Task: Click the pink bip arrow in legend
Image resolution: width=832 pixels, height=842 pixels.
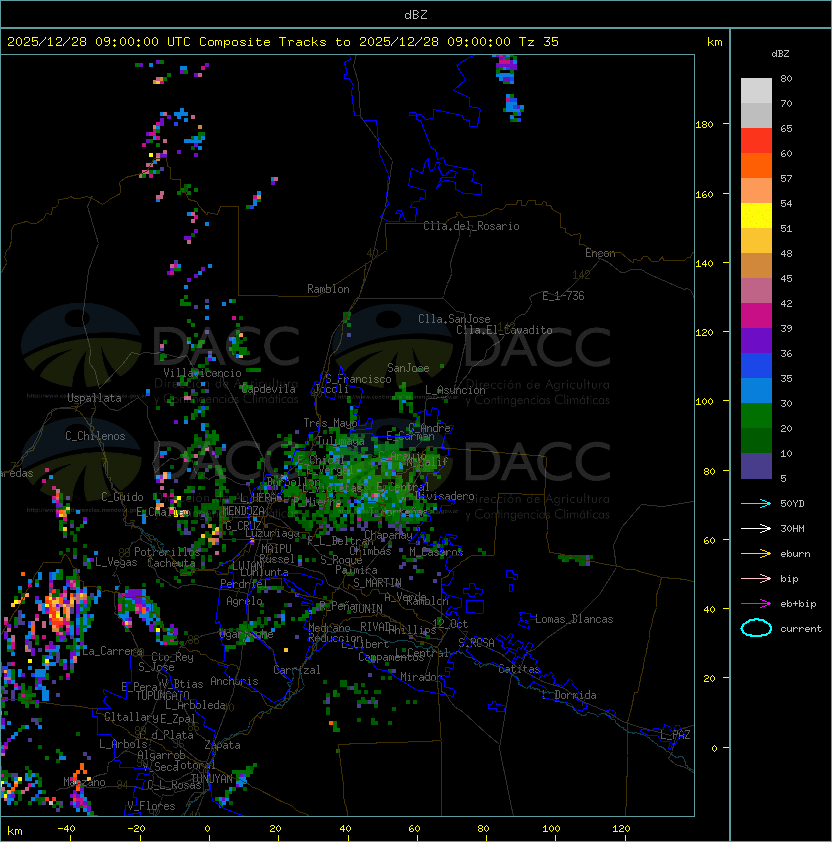Action: [756, 578]
